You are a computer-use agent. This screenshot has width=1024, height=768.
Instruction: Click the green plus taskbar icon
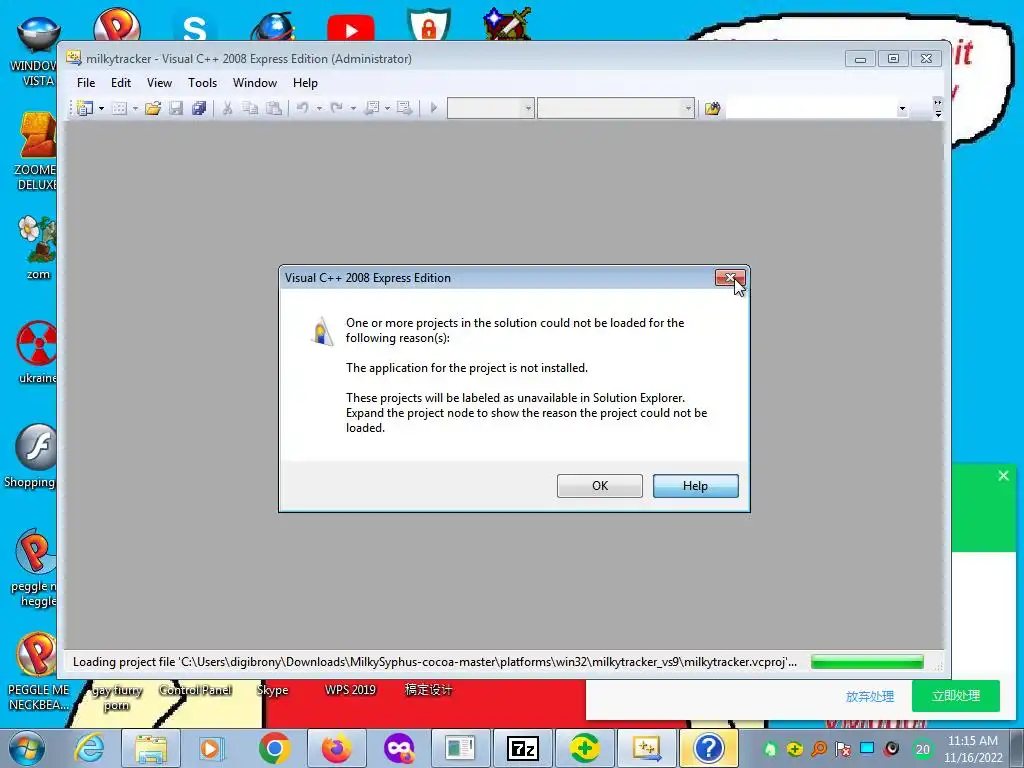(584, 748)
